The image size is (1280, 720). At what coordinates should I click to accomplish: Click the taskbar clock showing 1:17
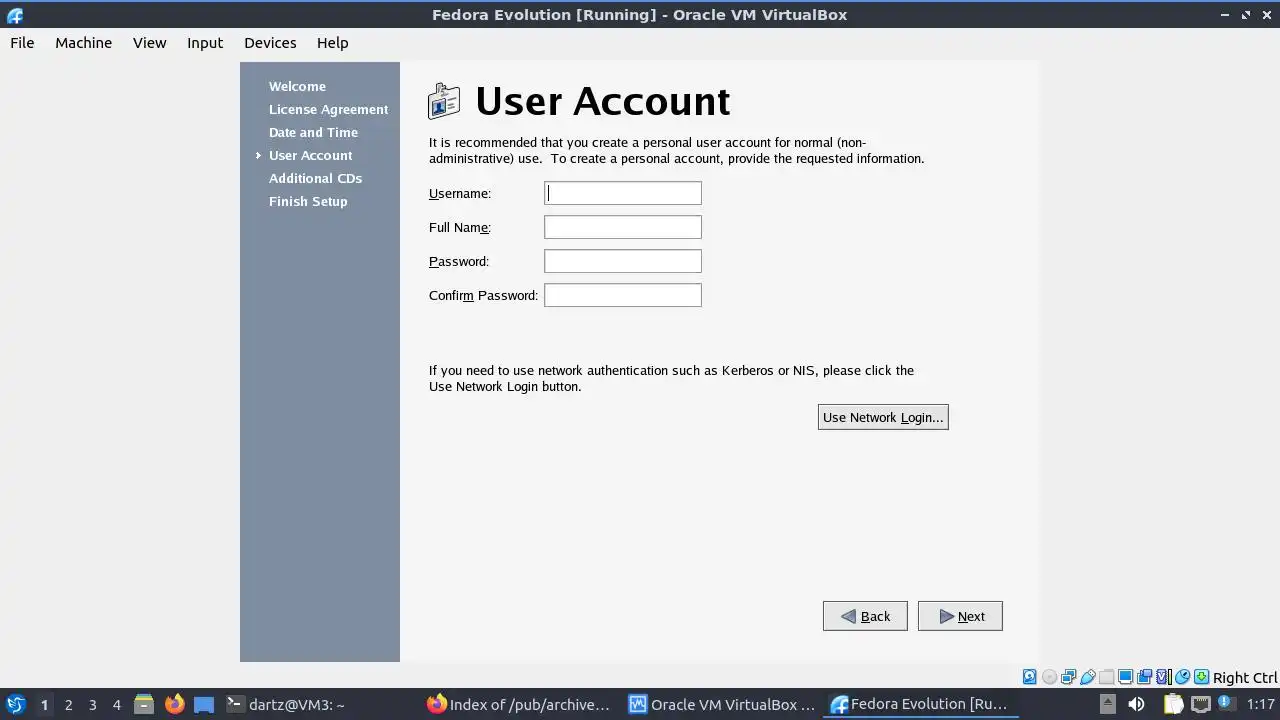pyautogui.click(x=1260, y=704)
